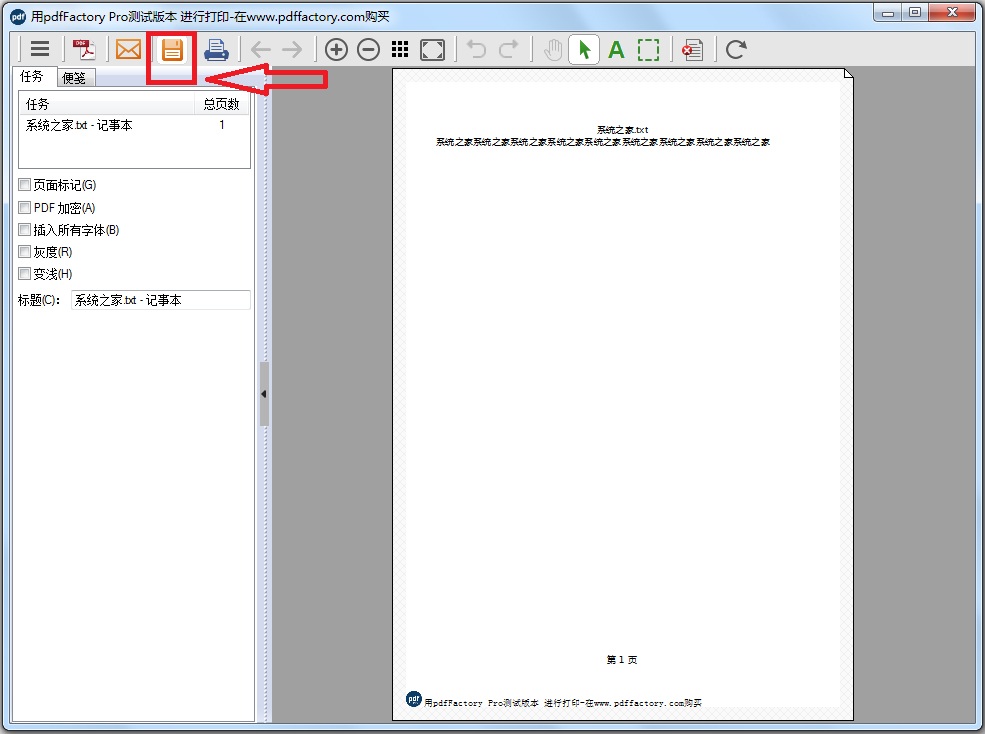
Task: Click the previous page left arrow
Action: (260, 50)
